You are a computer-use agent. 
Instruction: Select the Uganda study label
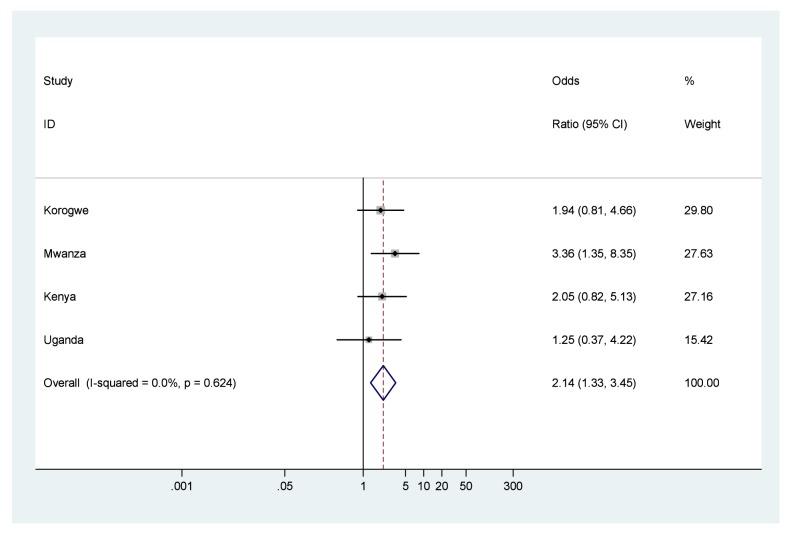[63, 340]
